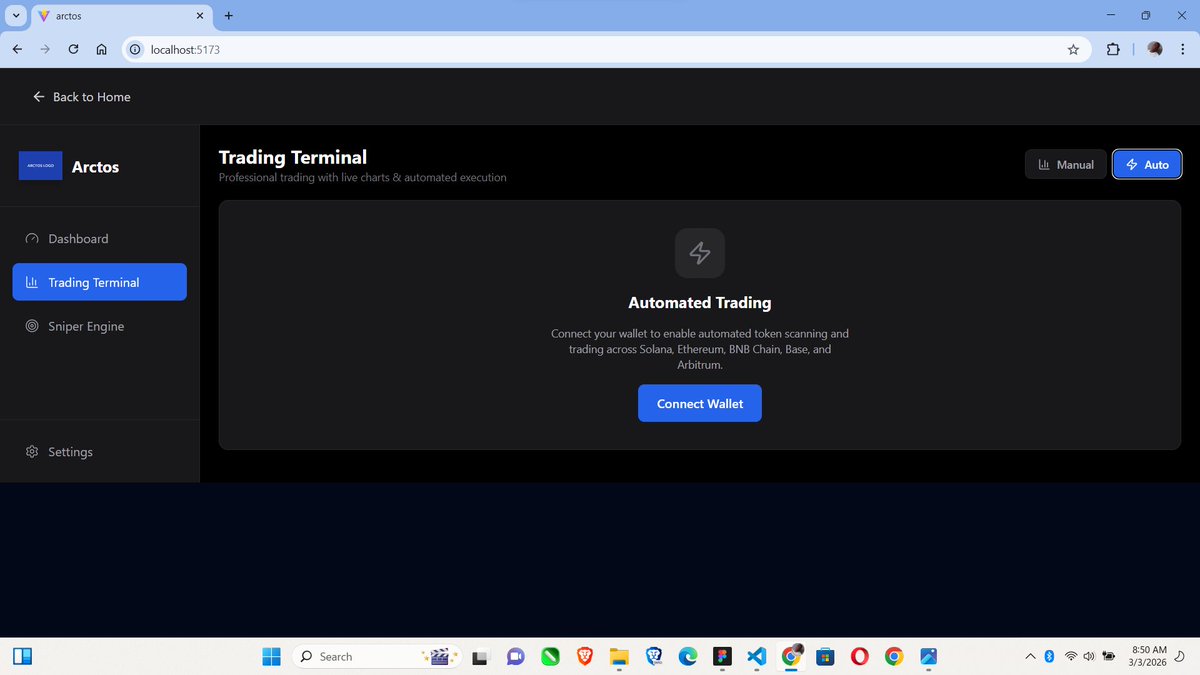Open Visual Studio Code from taskbar
Viewport: 1200px width, 675px height.
click(756, 656)
